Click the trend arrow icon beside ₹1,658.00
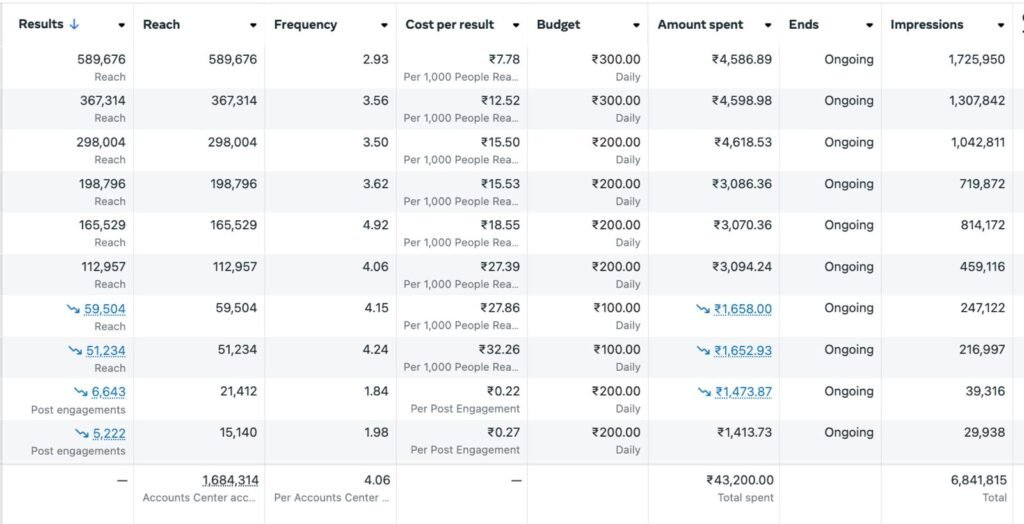Viewport: 1024px width, 524px height. click(x=703, y=309)
